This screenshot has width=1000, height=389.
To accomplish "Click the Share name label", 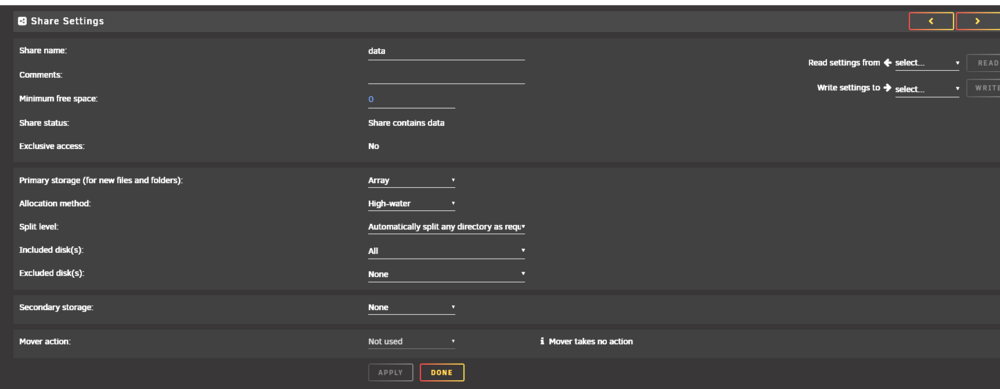I will coord(43,50).
